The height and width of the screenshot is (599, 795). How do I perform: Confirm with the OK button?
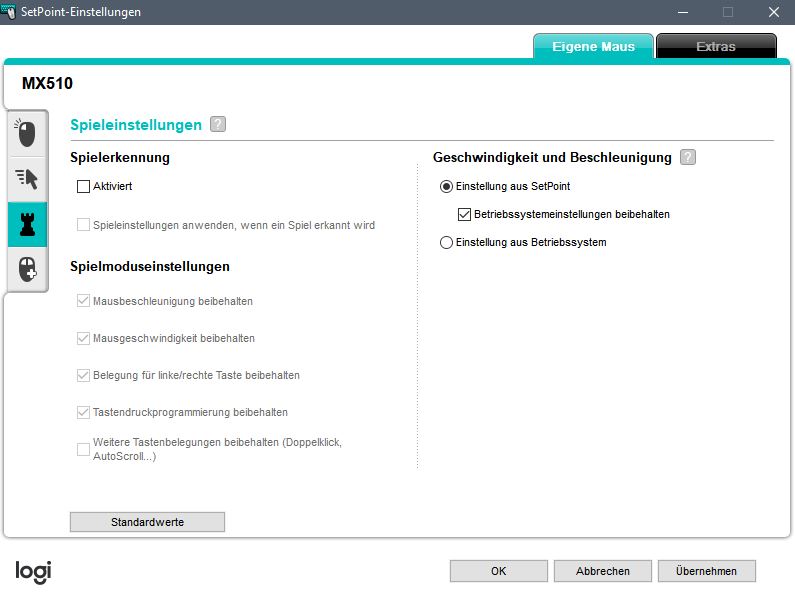(498, 571)
